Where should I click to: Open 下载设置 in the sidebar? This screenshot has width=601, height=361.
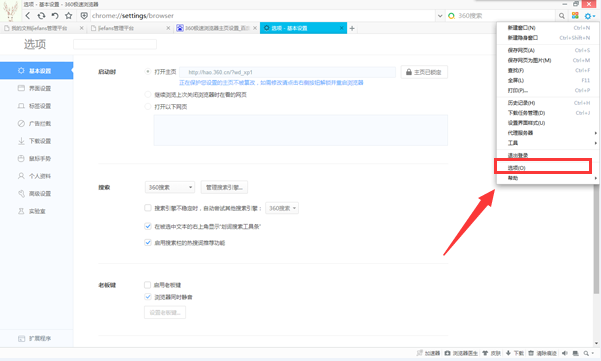pos(36,141)
